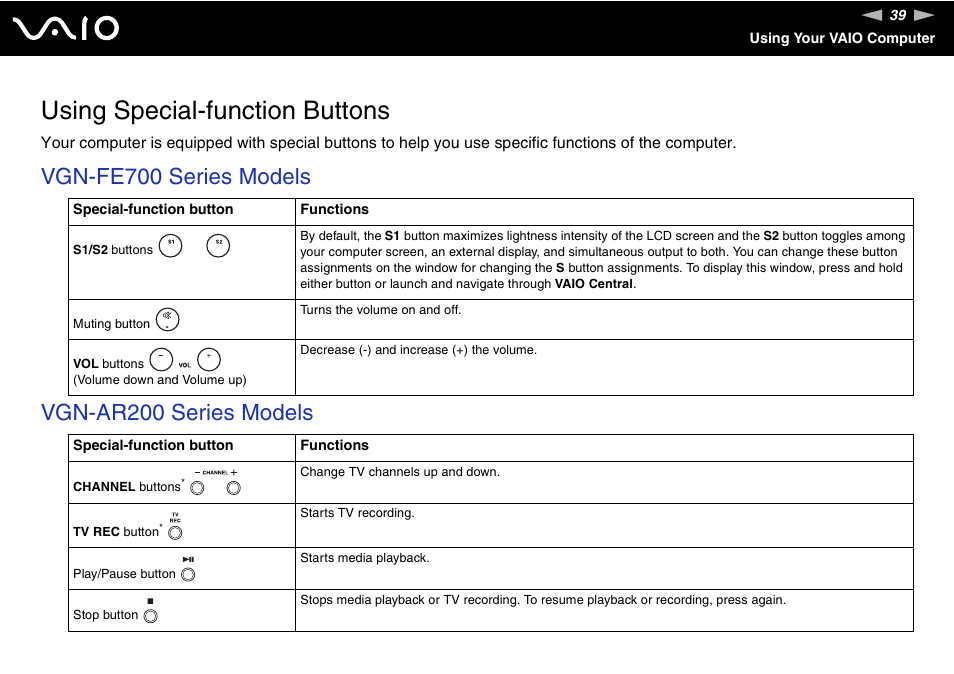Click the Play/Pause button icon
The height and width of the screenshot is (674, 954).
(x=188, y=574)
